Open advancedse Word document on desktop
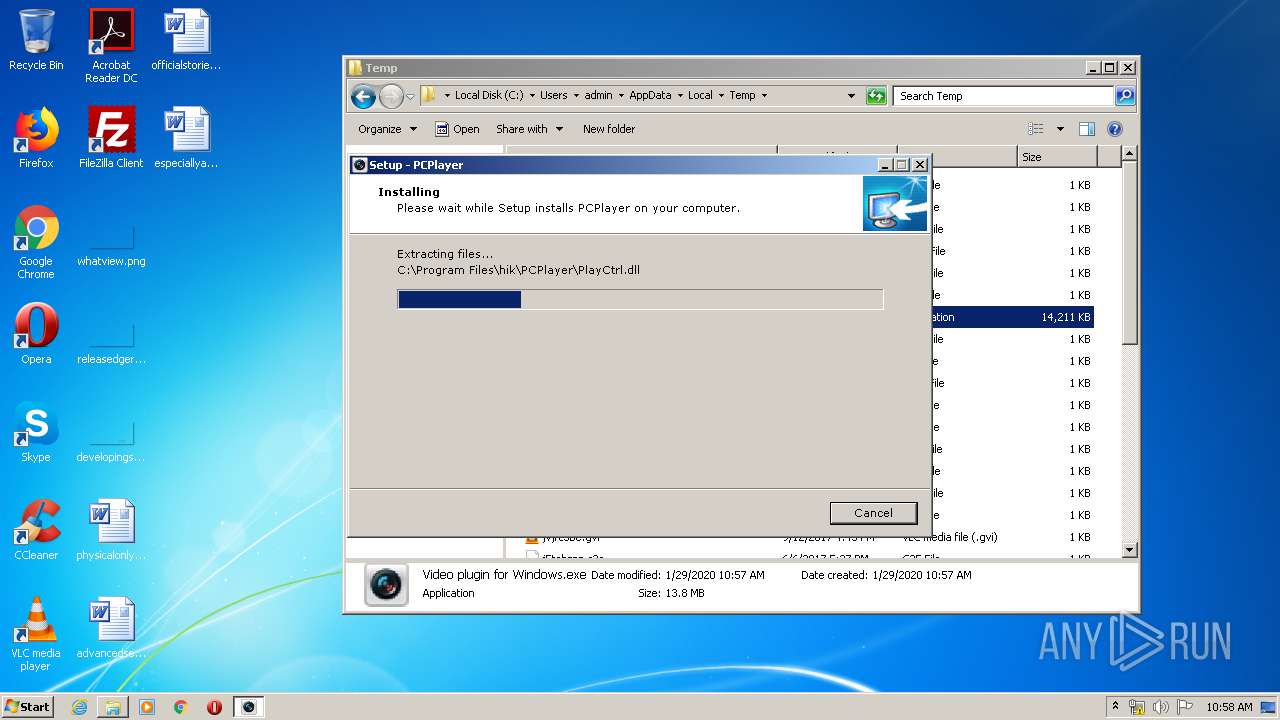The height and width of the screenshot is (720, 1280). click(111, 628)
